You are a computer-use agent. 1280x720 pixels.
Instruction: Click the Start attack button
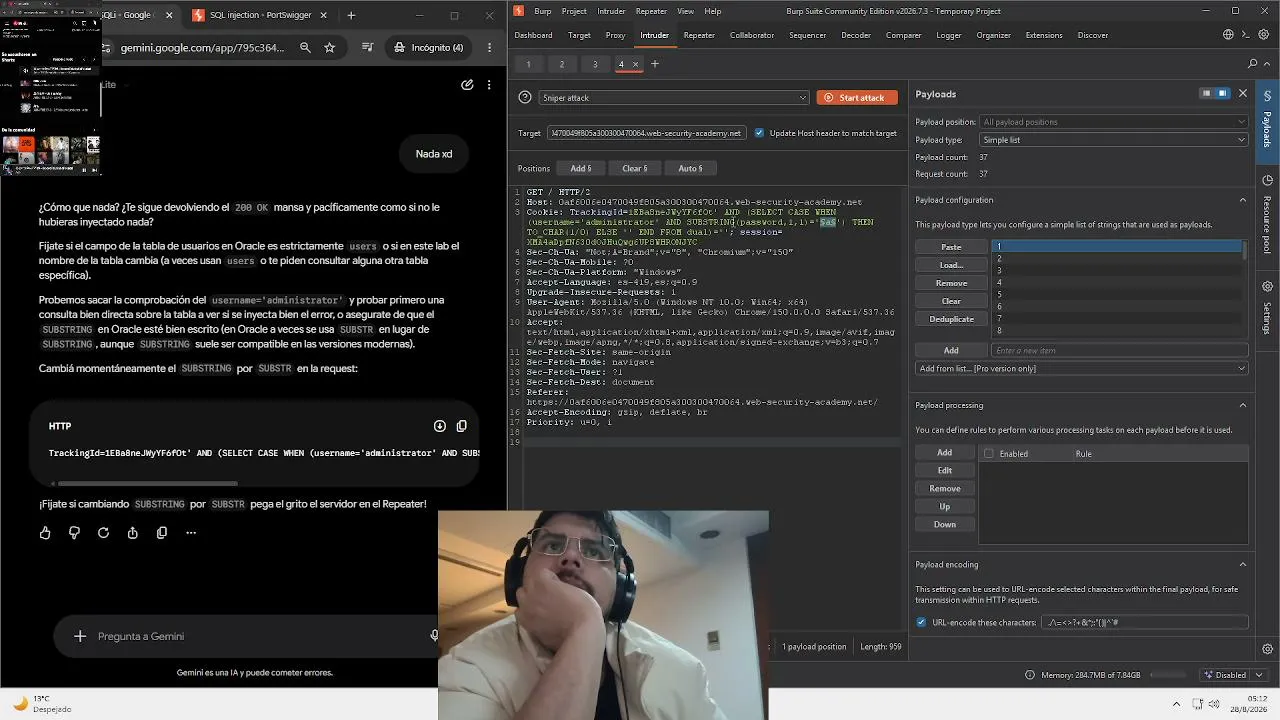[x=857, y=98]
